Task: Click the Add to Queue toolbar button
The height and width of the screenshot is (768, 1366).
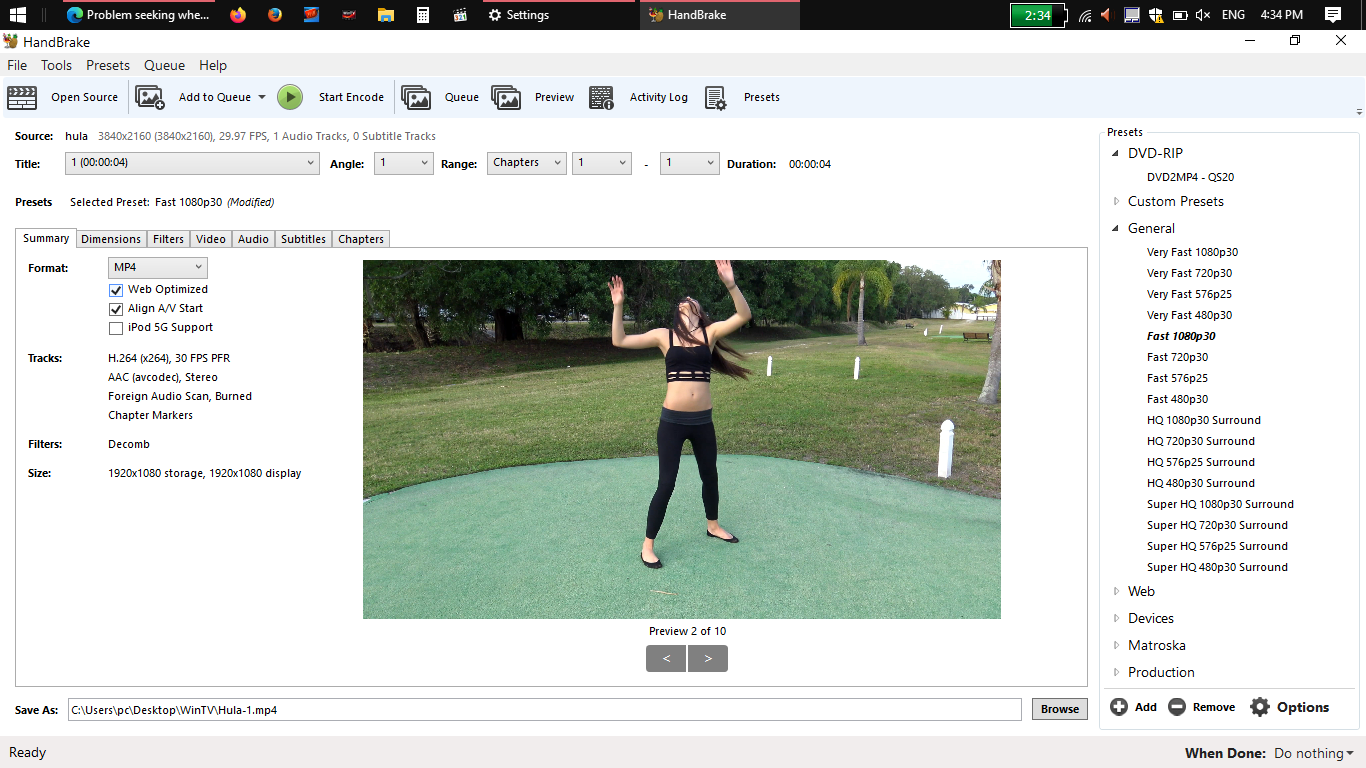Action: click(194, 97)
